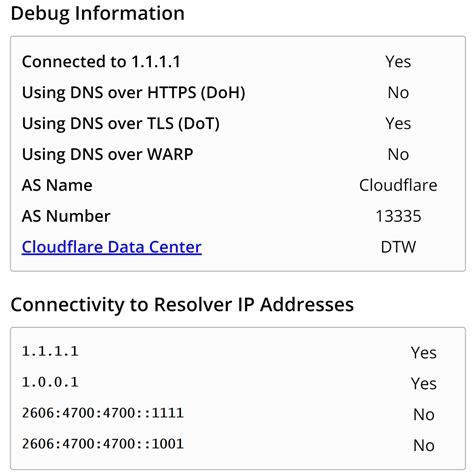Screen dimensions: 474x473
Task: Click the No value for DNS over HTTPS
Action: click(398, 93)
